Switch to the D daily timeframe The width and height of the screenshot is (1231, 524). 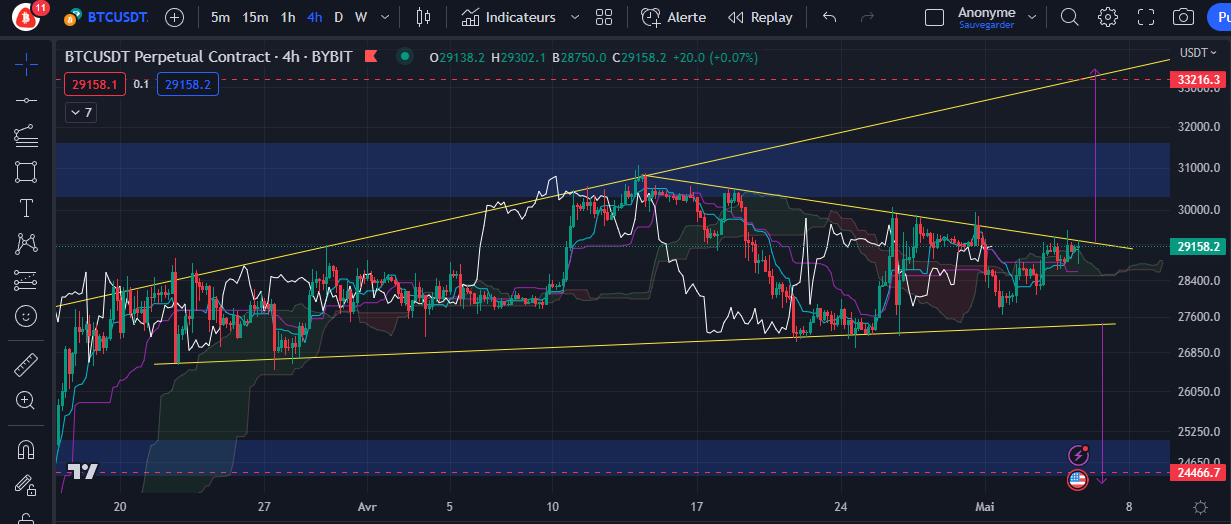click(338, 17)
